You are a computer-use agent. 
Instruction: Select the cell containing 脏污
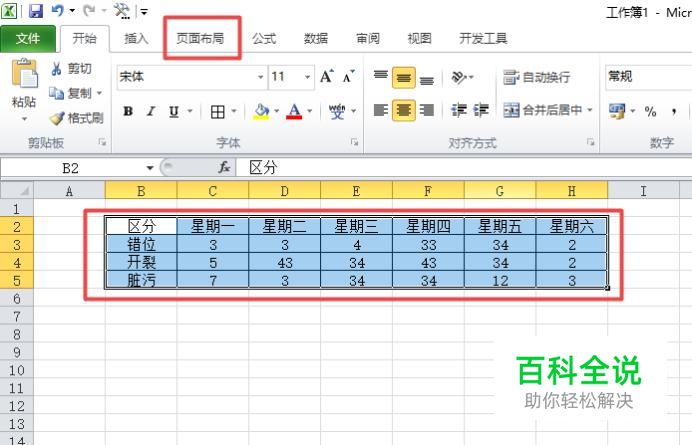141,280
